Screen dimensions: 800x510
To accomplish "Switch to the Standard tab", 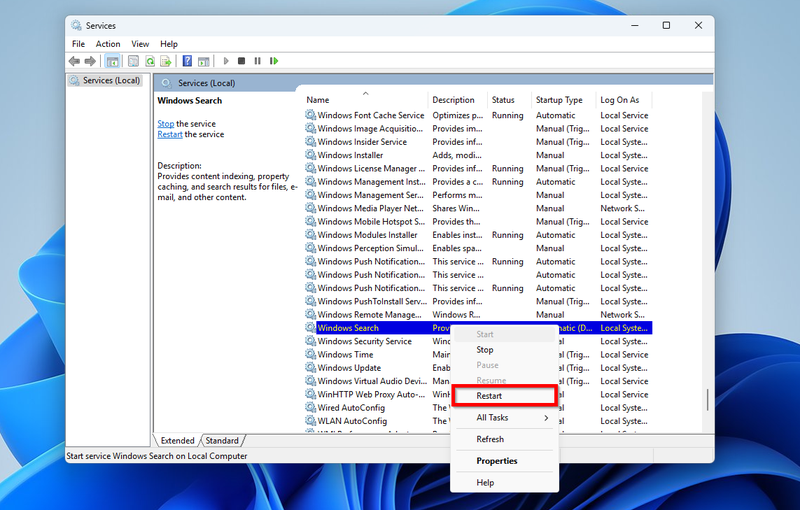I will (x=222, y=441).
